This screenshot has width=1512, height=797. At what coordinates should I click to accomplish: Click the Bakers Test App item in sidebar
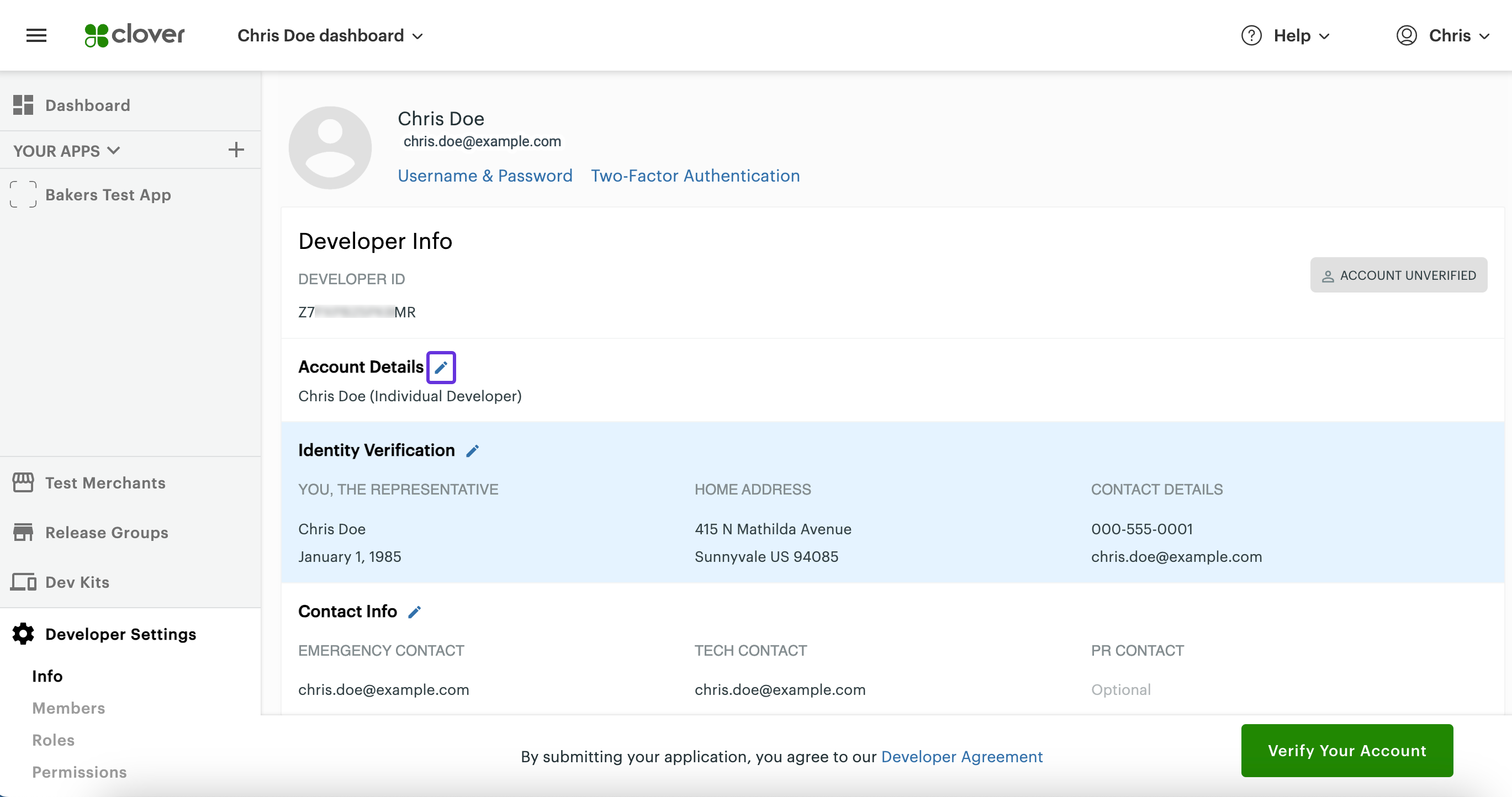pos(108,195)
